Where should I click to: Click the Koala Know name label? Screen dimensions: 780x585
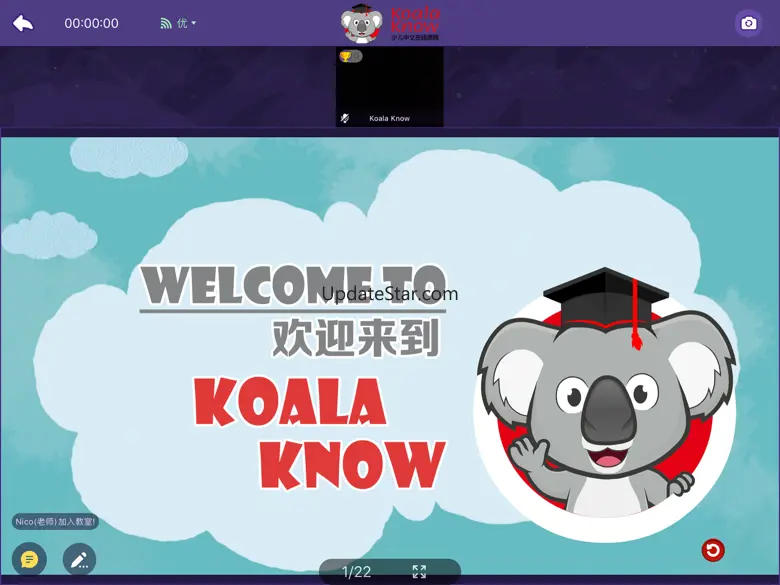click(390, 118)
